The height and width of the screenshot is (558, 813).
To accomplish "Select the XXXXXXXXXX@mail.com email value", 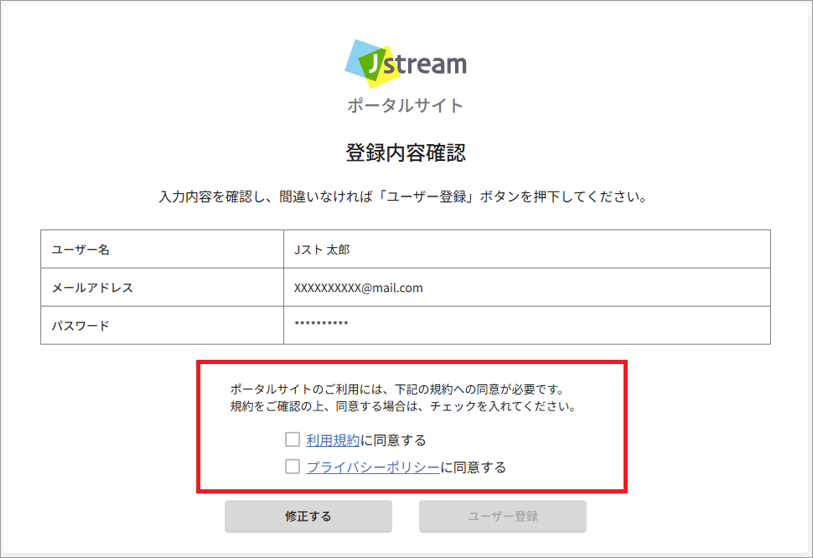I will 358,288.
